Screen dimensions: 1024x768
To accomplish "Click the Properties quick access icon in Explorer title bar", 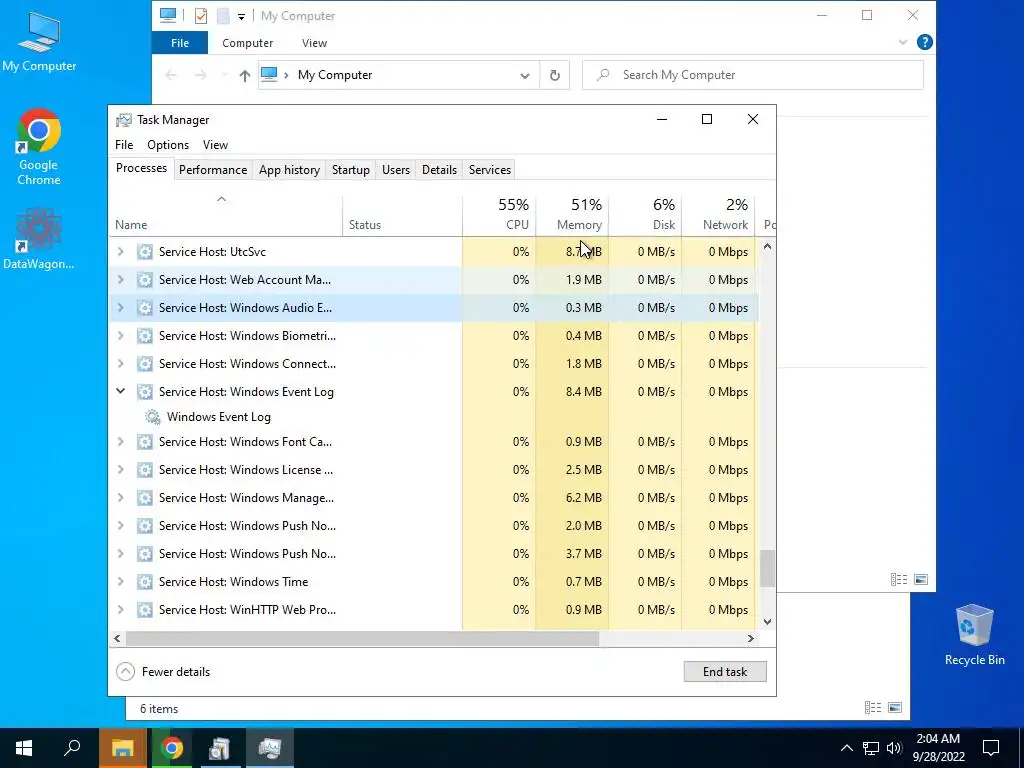I will pos(200,16).
